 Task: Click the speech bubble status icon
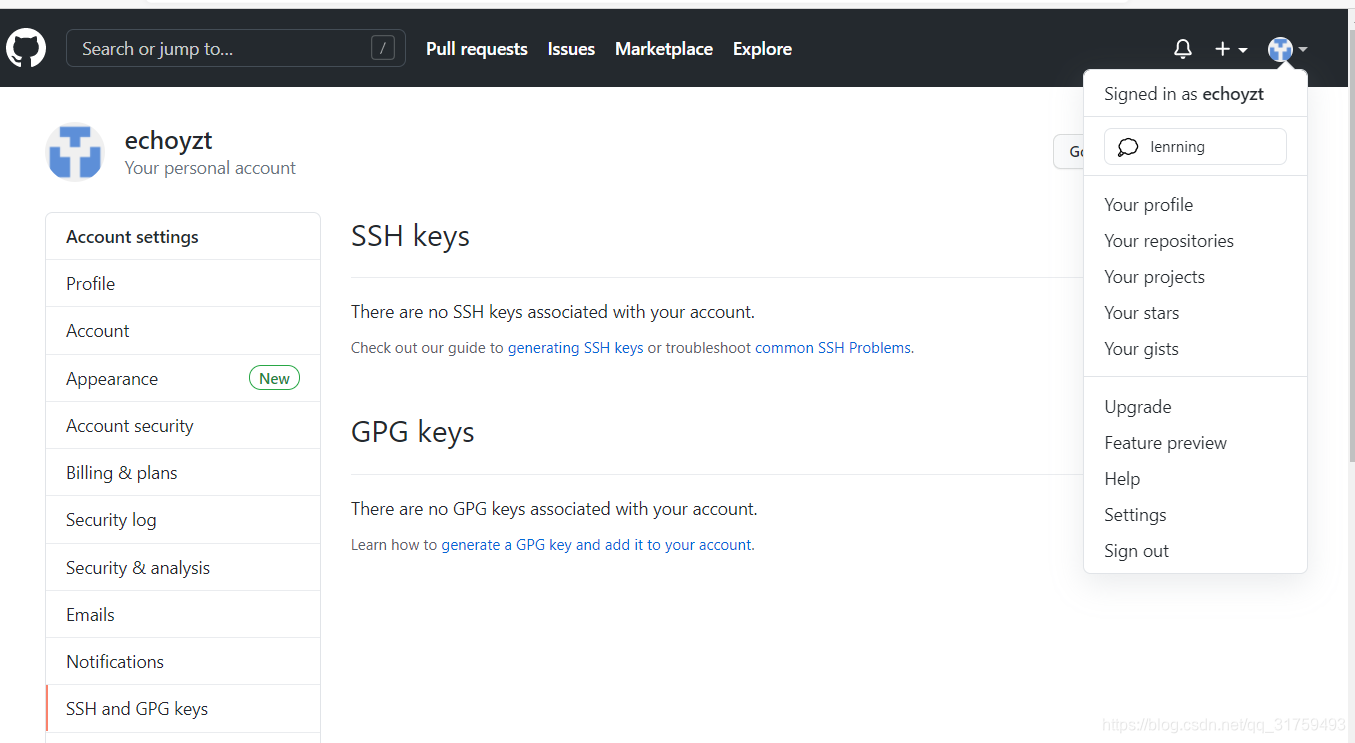point(1128,147)
